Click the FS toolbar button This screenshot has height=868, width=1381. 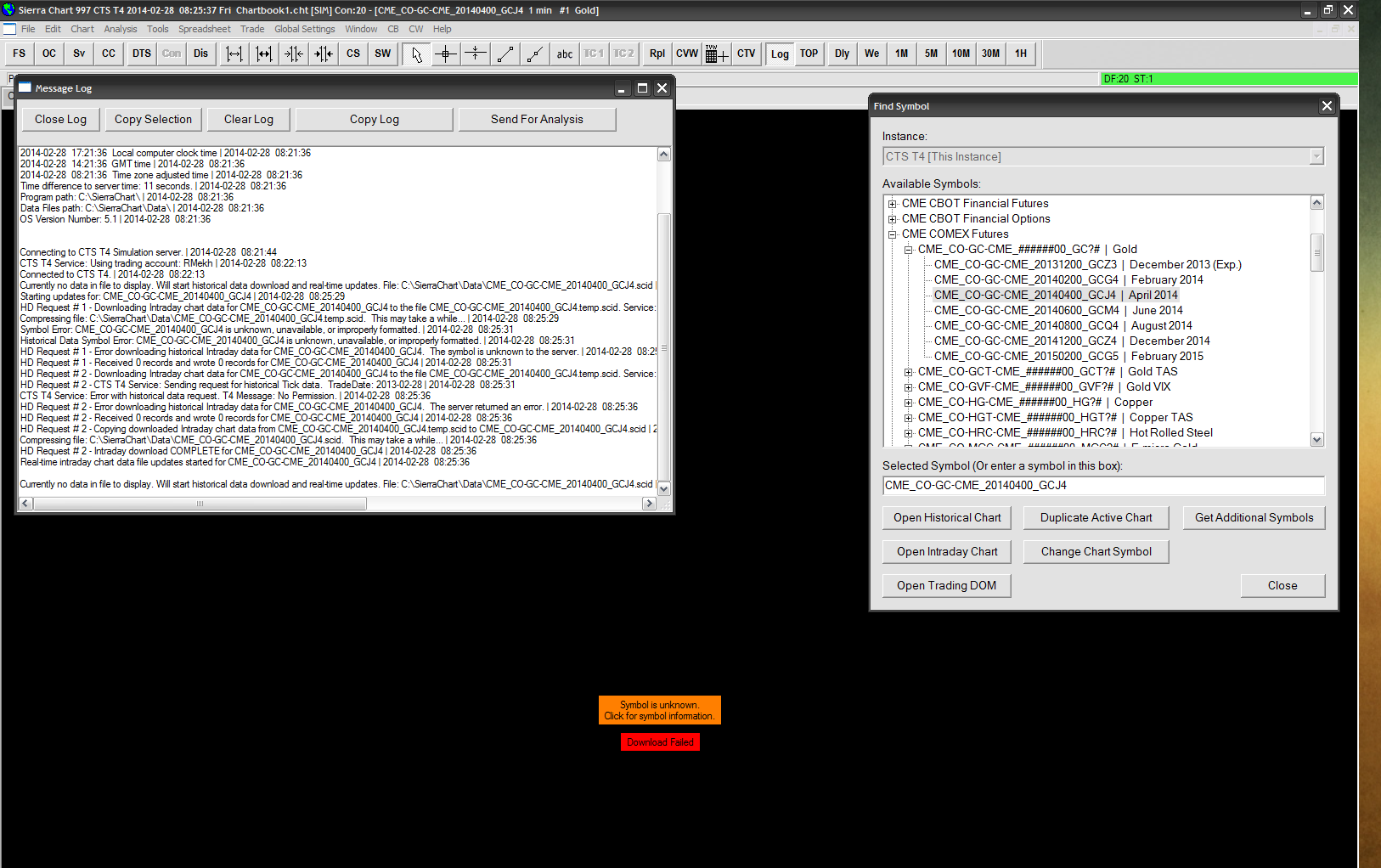tap(20, 54)
